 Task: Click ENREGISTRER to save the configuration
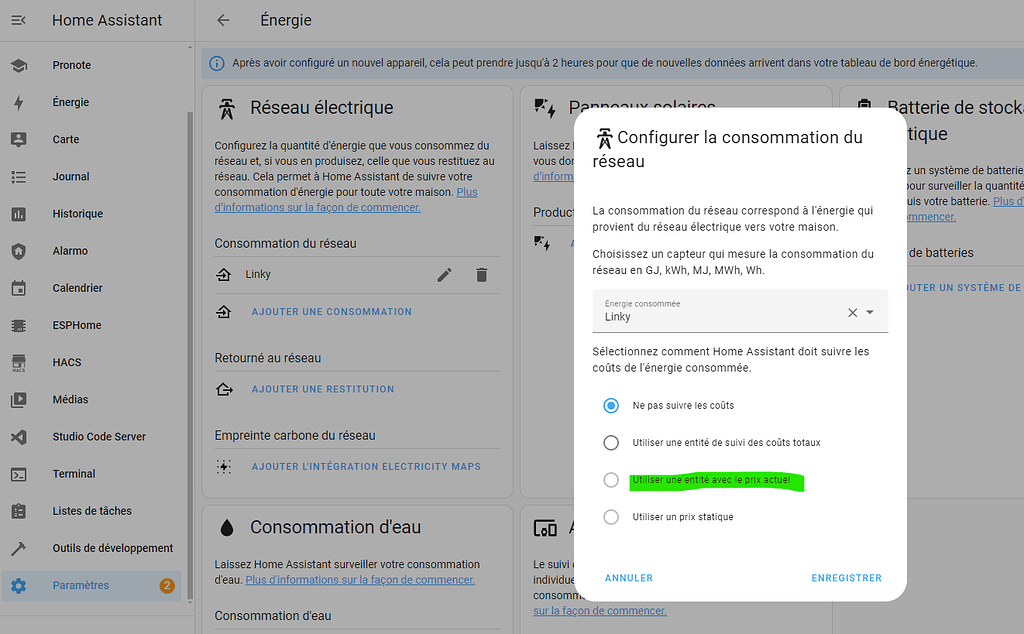pyautogui.click(x=846, y=577)
